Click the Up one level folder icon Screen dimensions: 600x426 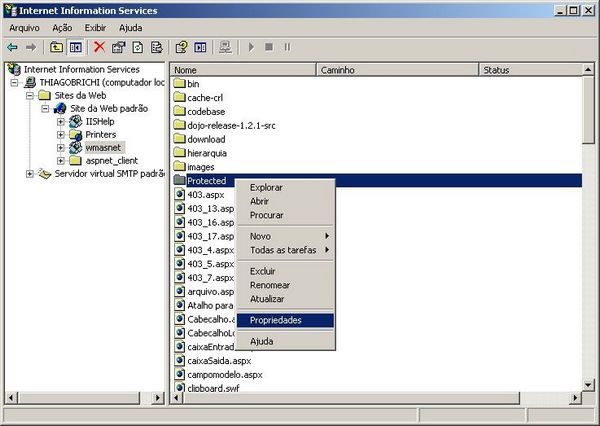click(x=57, y=47)
